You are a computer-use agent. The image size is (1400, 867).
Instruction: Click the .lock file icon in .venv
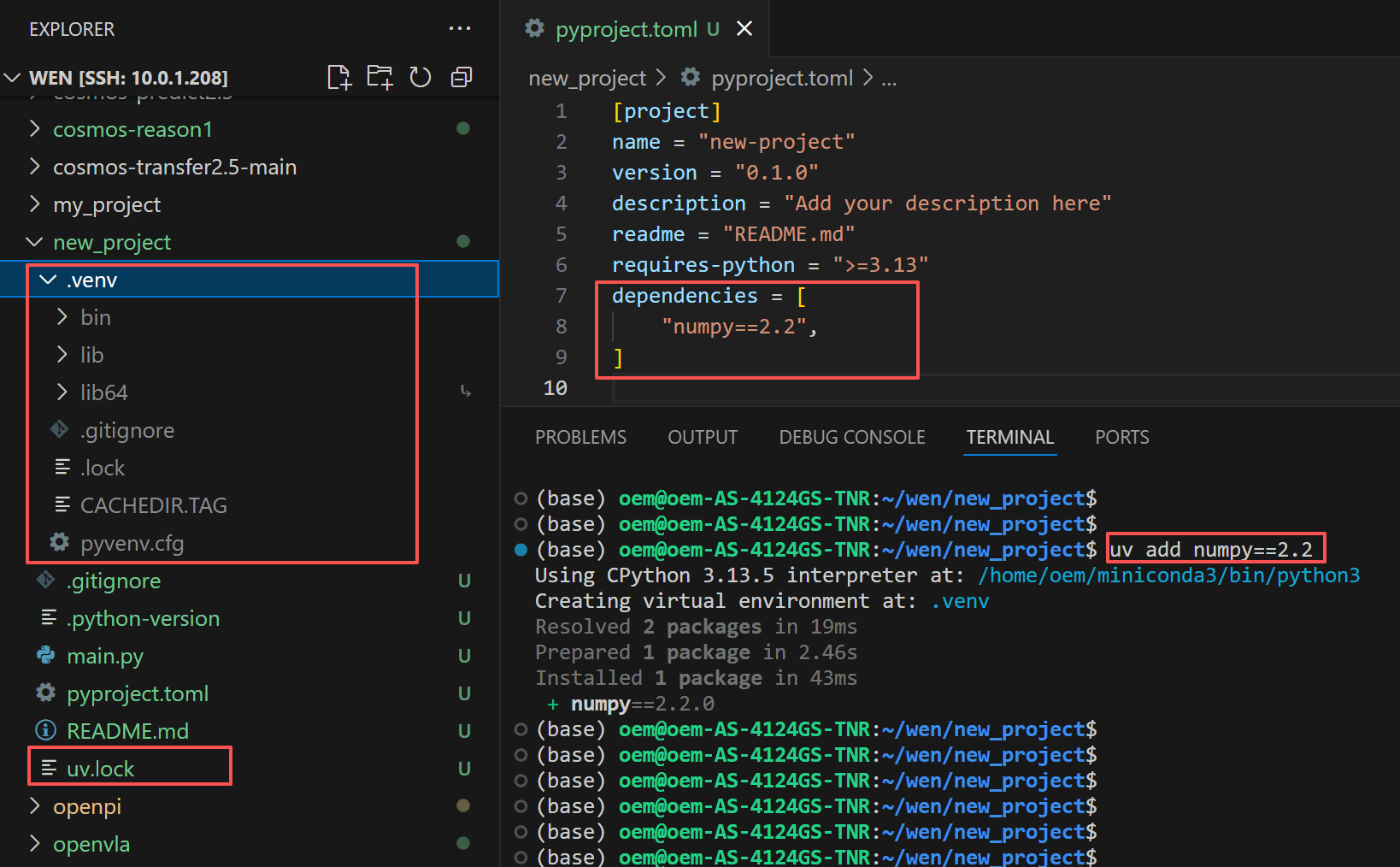(x=62, y=467)
